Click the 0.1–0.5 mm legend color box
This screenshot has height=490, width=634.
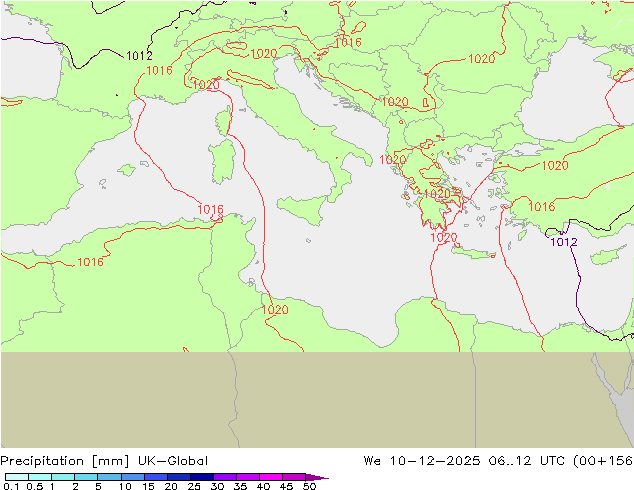[x=17, y=477]
